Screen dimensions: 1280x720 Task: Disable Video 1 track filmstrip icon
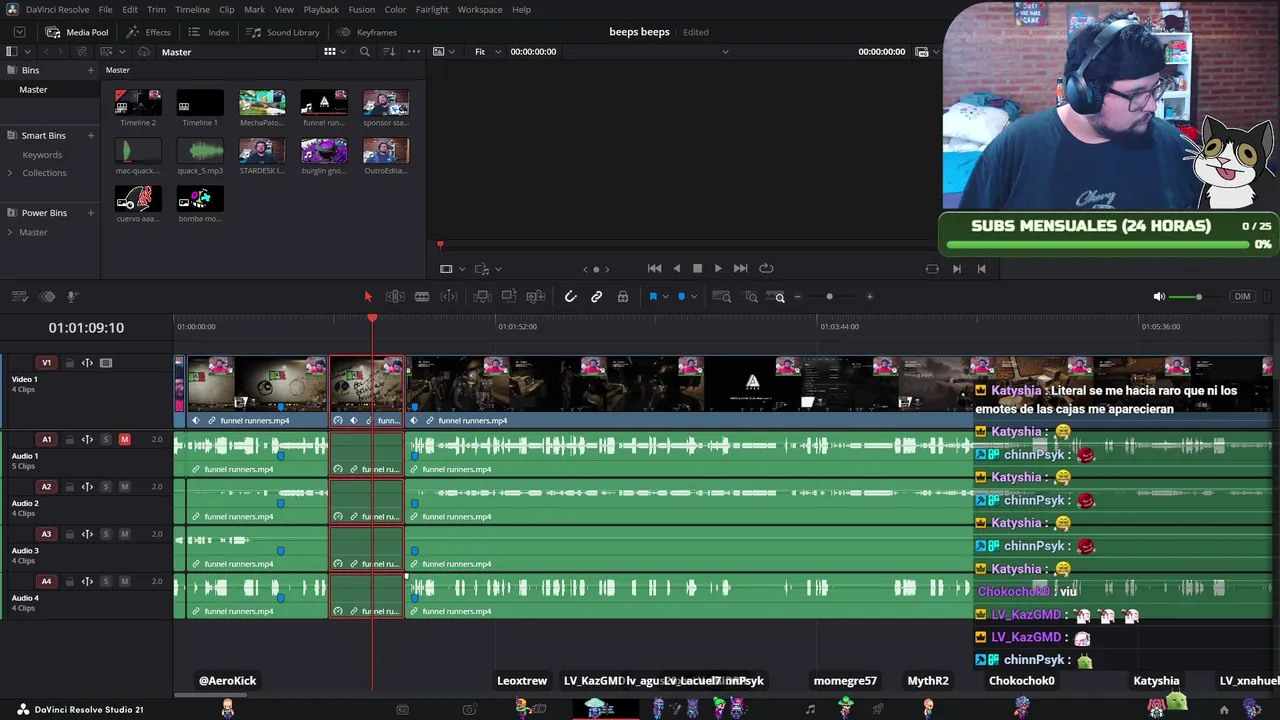(x=106, y=363)
